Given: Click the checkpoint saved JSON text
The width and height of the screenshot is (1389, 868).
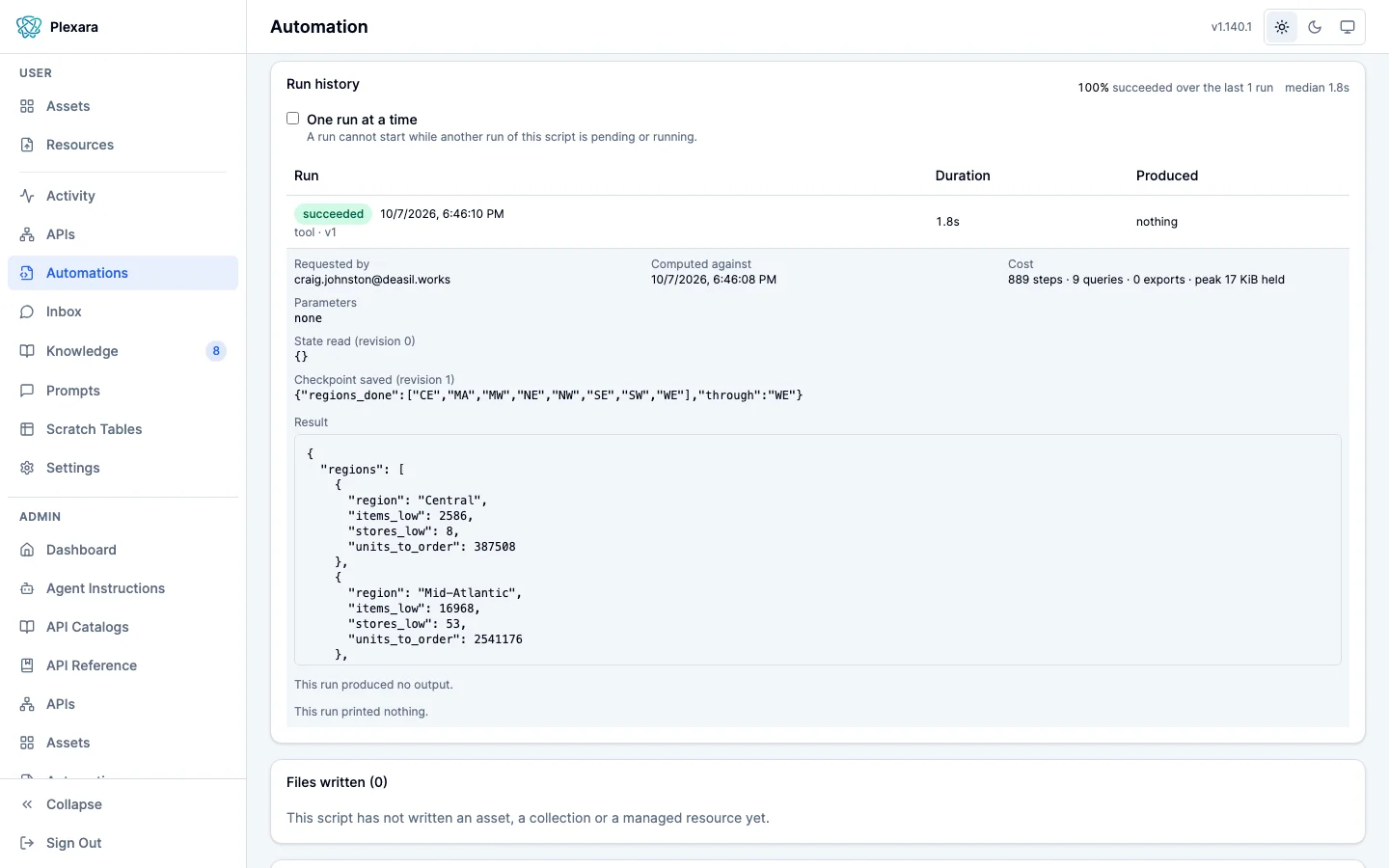Looking at the screenshot, I should tap(548, 395).
